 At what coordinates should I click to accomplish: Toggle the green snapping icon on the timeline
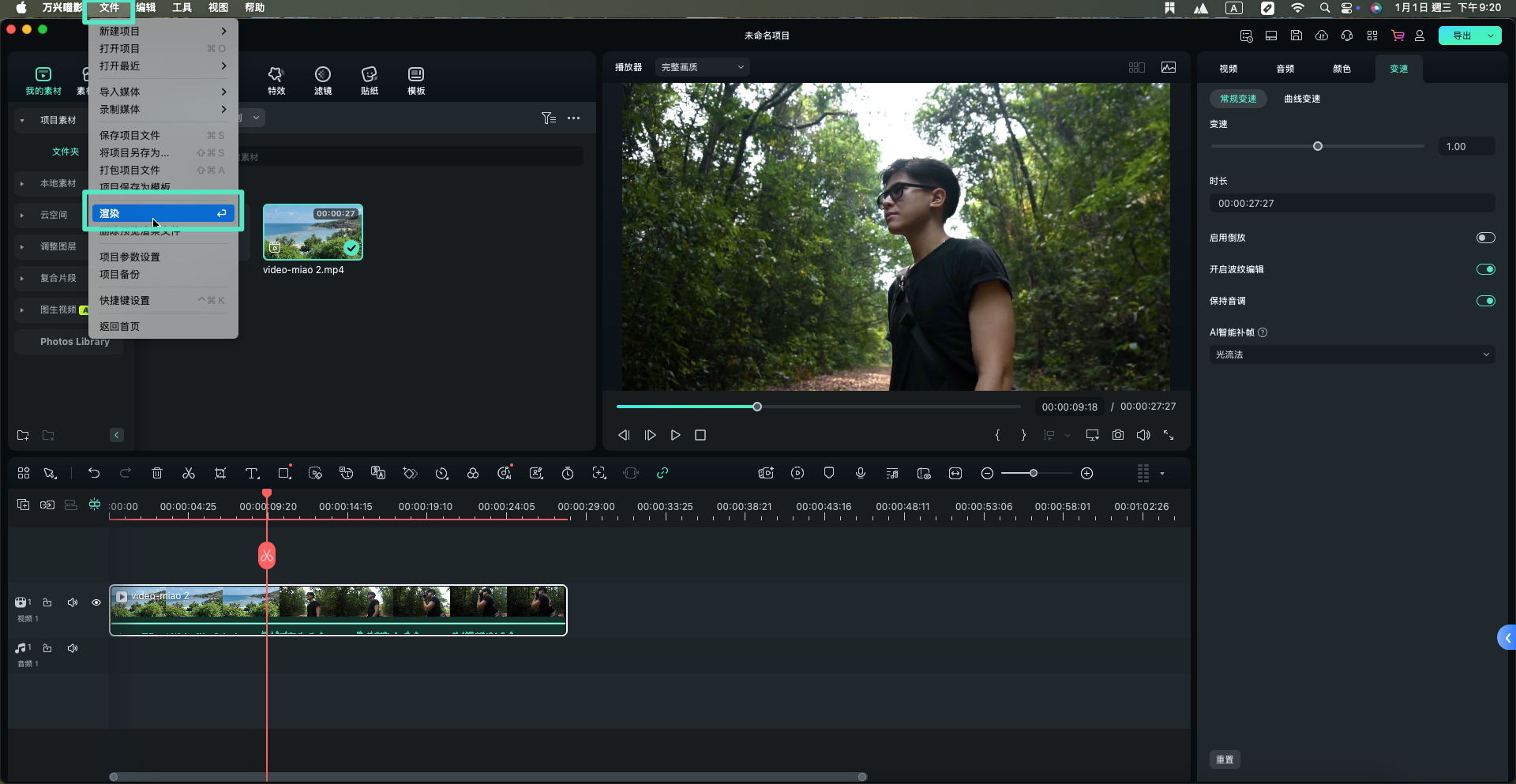pyautogui.click(x=95, y=505)
